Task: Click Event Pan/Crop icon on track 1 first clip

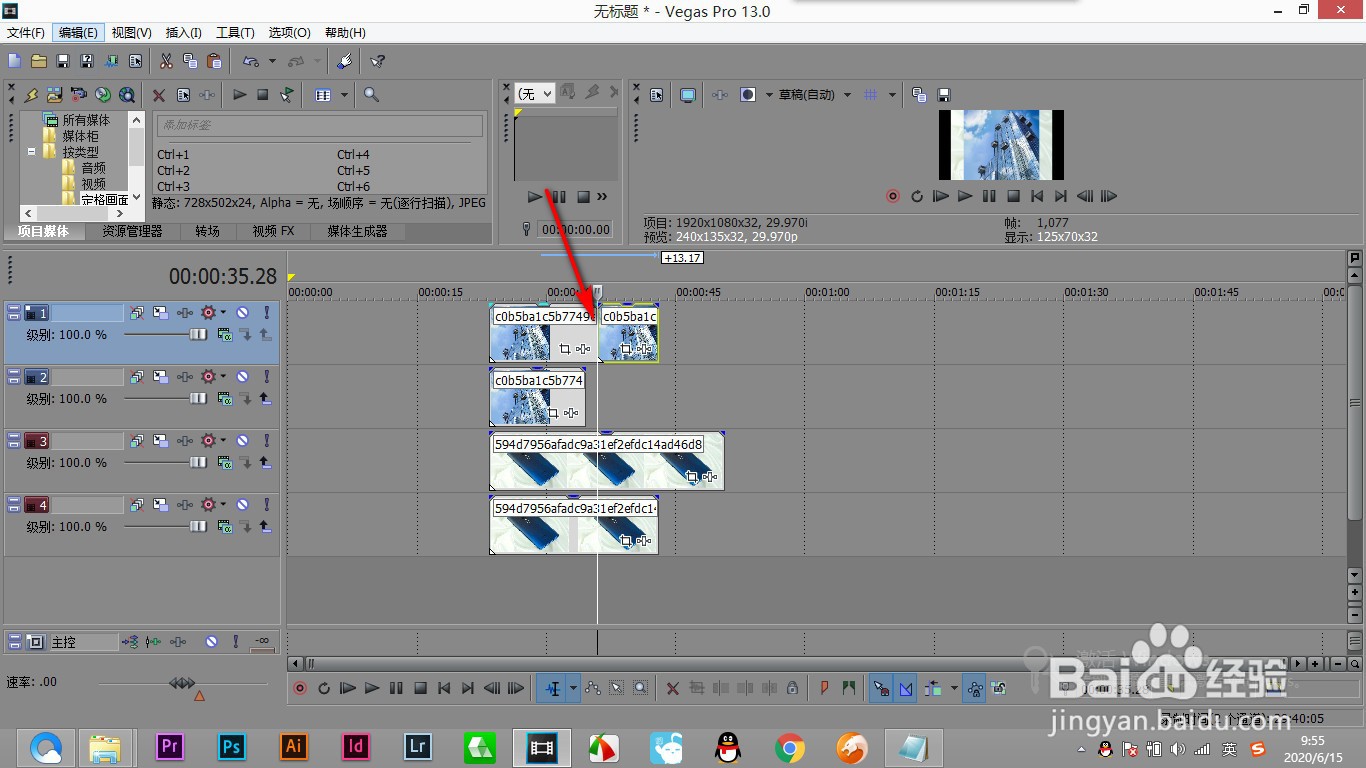Action: pyautogui.click(x=565, y=349)
